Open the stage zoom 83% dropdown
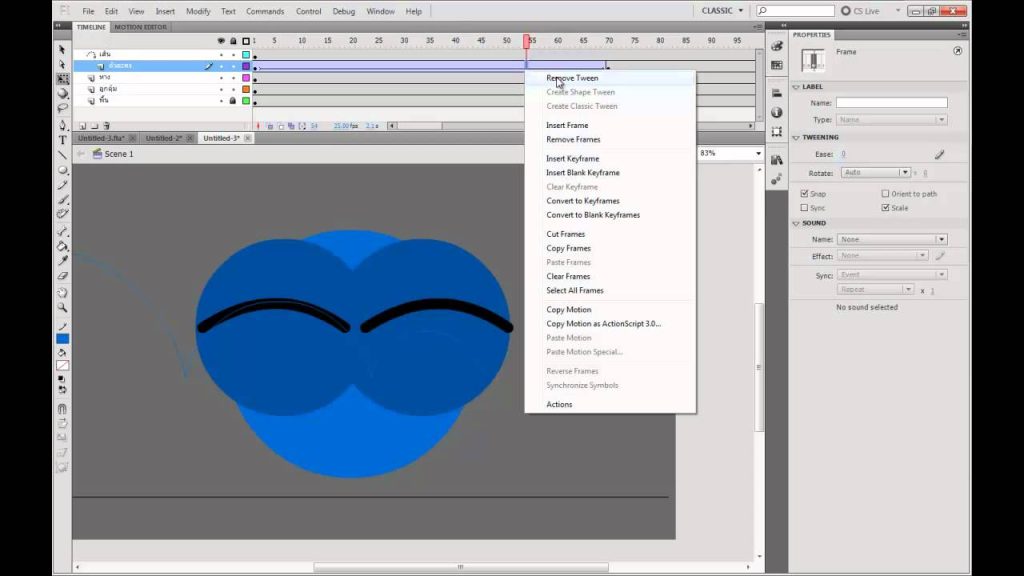This screenshot has height=576, width=1024. [x=758, y=153]
